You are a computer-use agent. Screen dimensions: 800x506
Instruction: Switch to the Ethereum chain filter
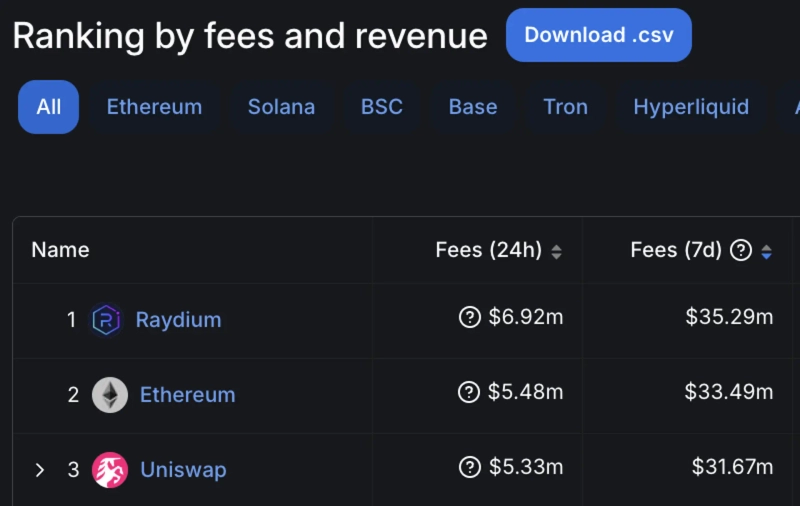154,107
